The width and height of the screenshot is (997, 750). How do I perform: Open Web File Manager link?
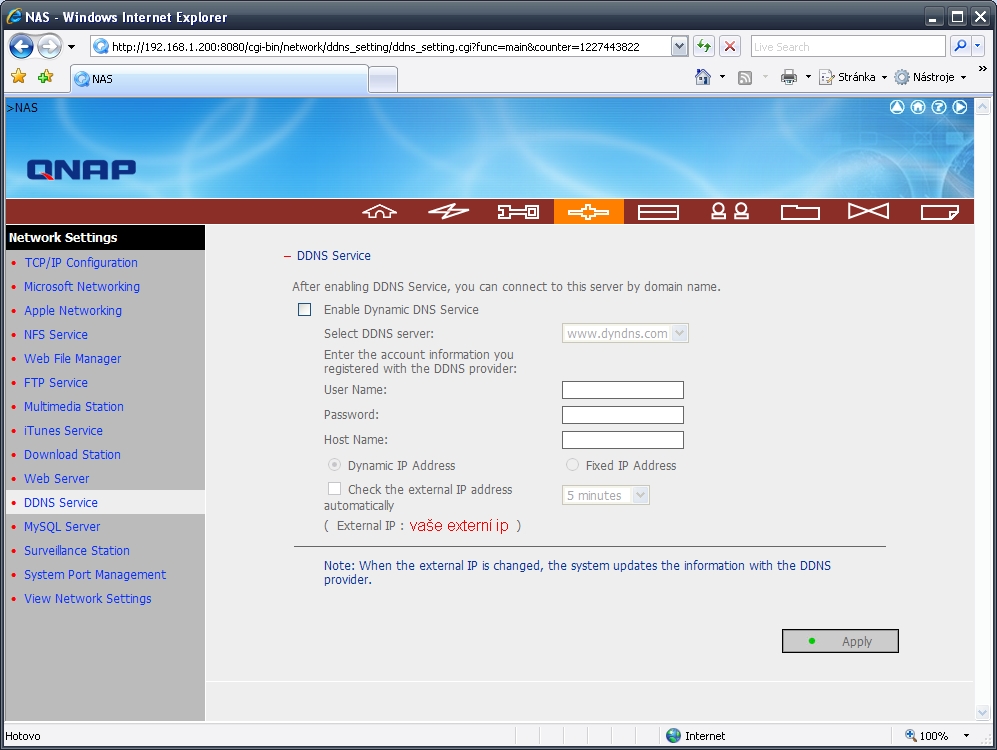[72, 358]
